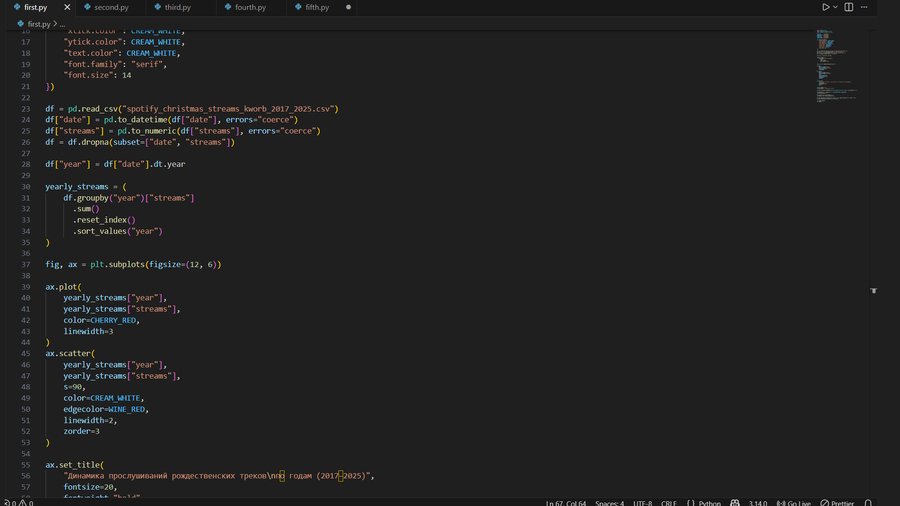Change file encoding UTF-8

click(642, 503)
